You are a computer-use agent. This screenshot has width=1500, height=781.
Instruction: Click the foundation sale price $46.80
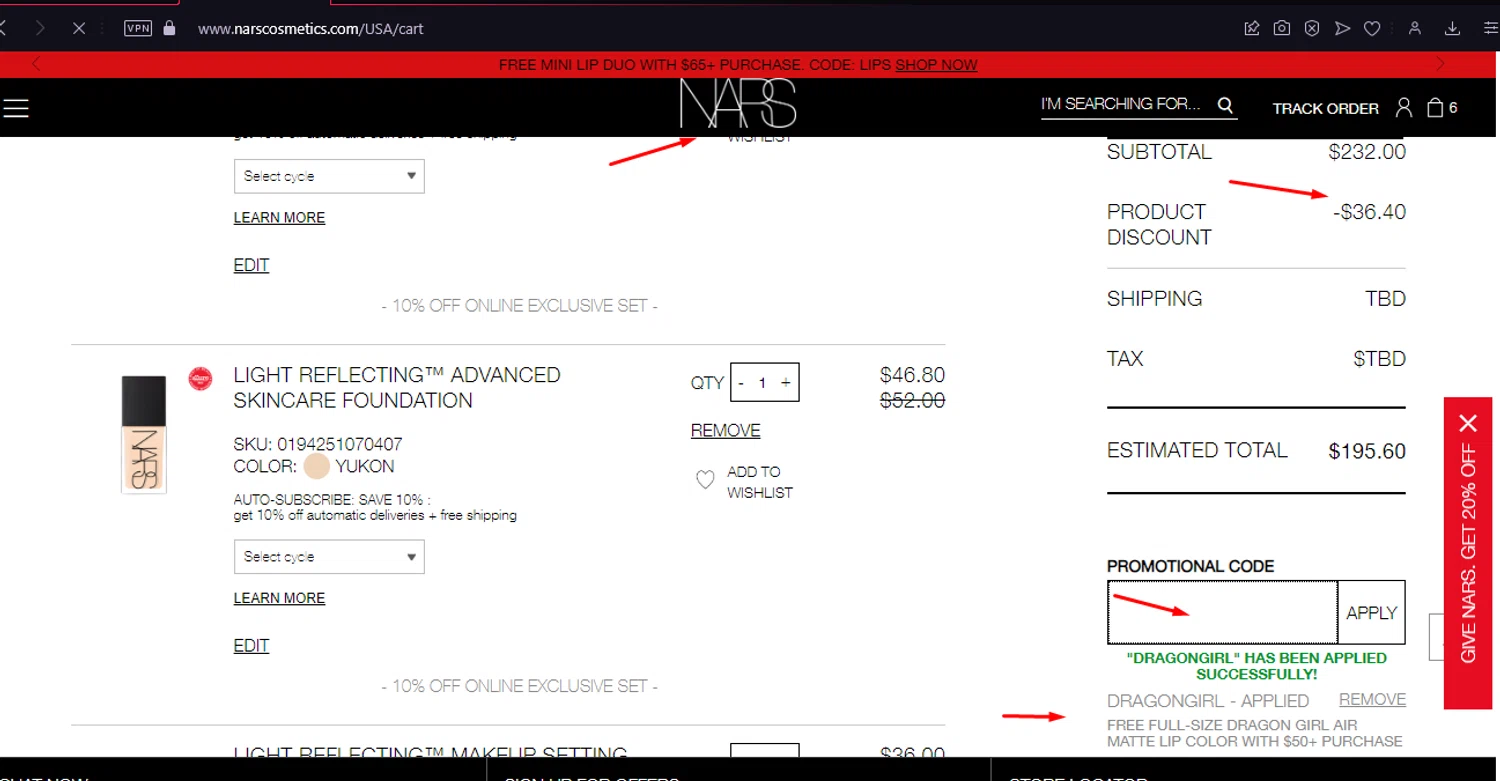click(x=912, y=375)
